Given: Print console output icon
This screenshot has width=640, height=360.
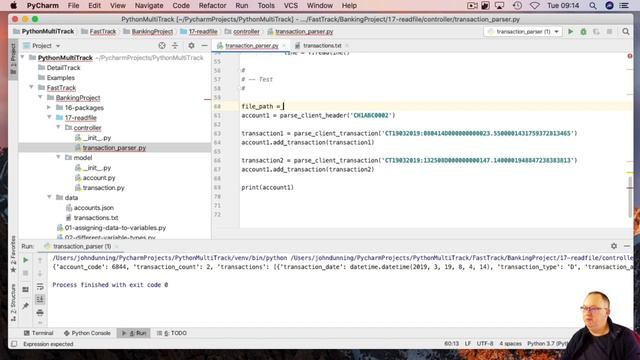Looking at the screenshot, I should tap(40, 313).
